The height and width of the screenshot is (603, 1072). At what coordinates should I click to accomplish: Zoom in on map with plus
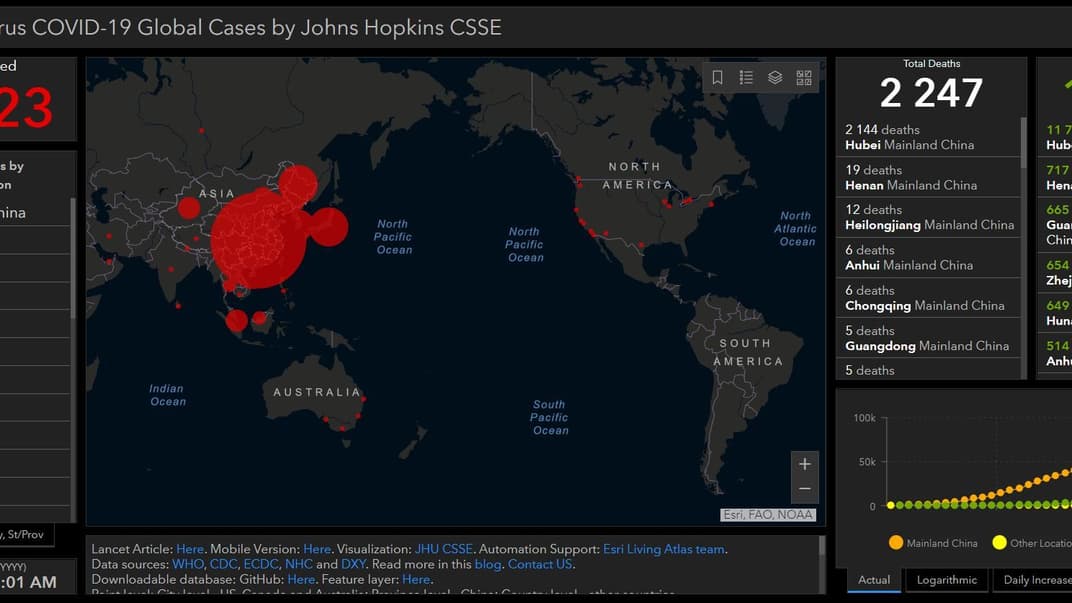[804, 464]
